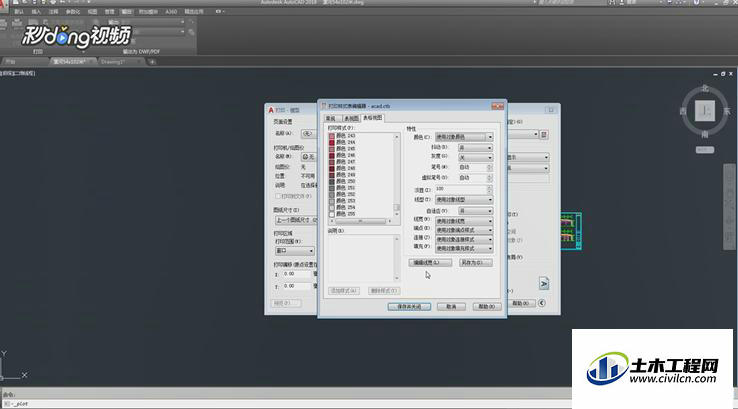Image resolution: width=738 pixels, height=409 pixels.
Task: Open the 线型(T) linetype dropdown
Action: point(464,200)
